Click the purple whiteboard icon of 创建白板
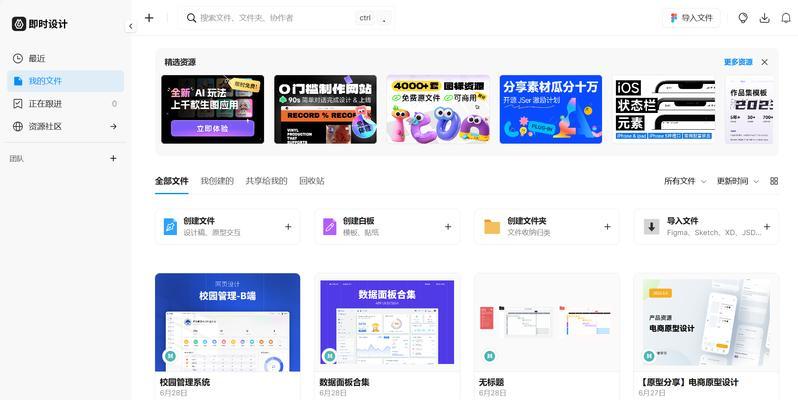This screenshot has height=400, width=798. pos(330,226)
